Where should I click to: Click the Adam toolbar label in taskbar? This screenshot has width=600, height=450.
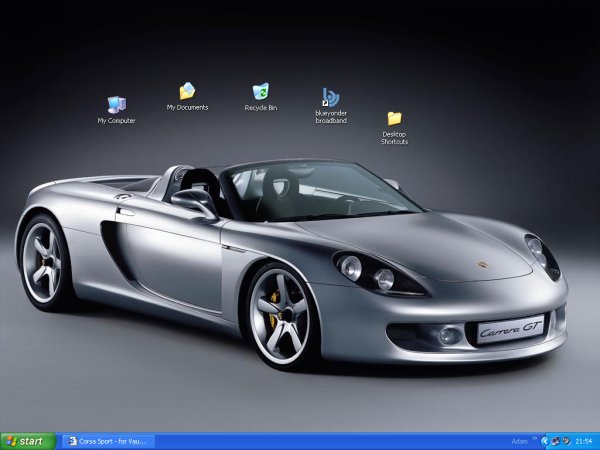coord(519,440)
